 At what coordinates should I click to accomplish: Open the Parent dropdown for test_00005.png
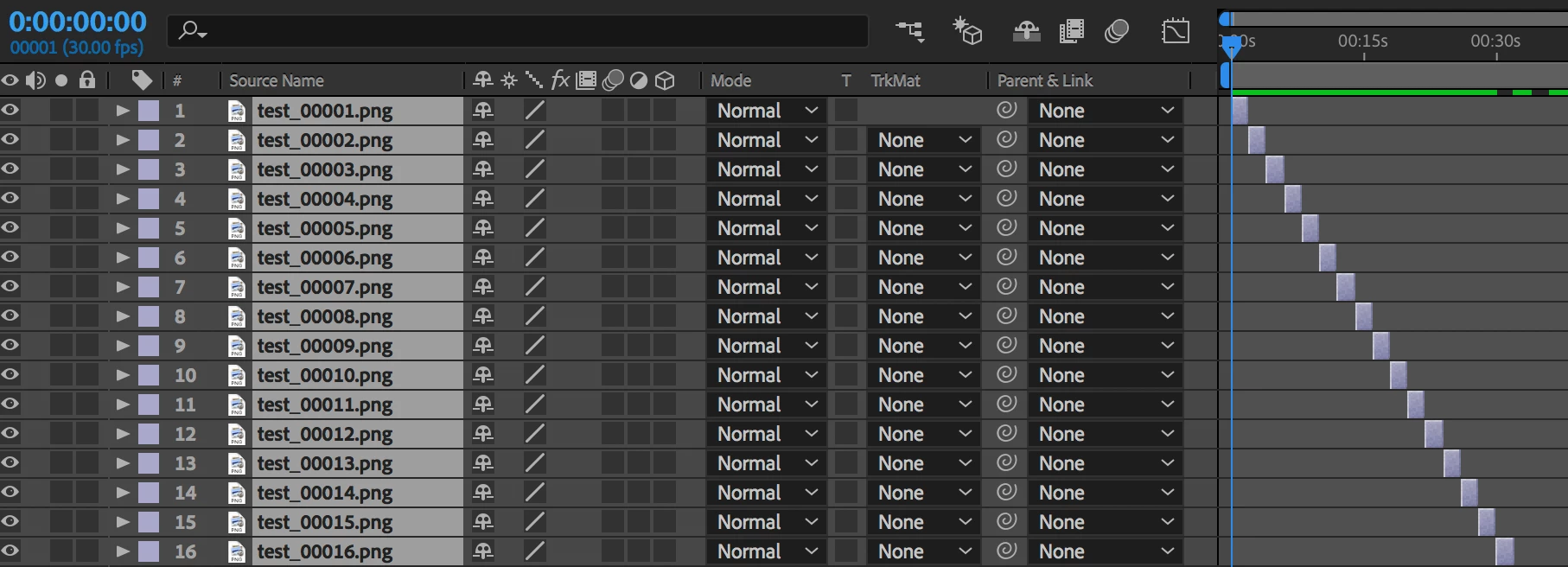point(1105,227)
